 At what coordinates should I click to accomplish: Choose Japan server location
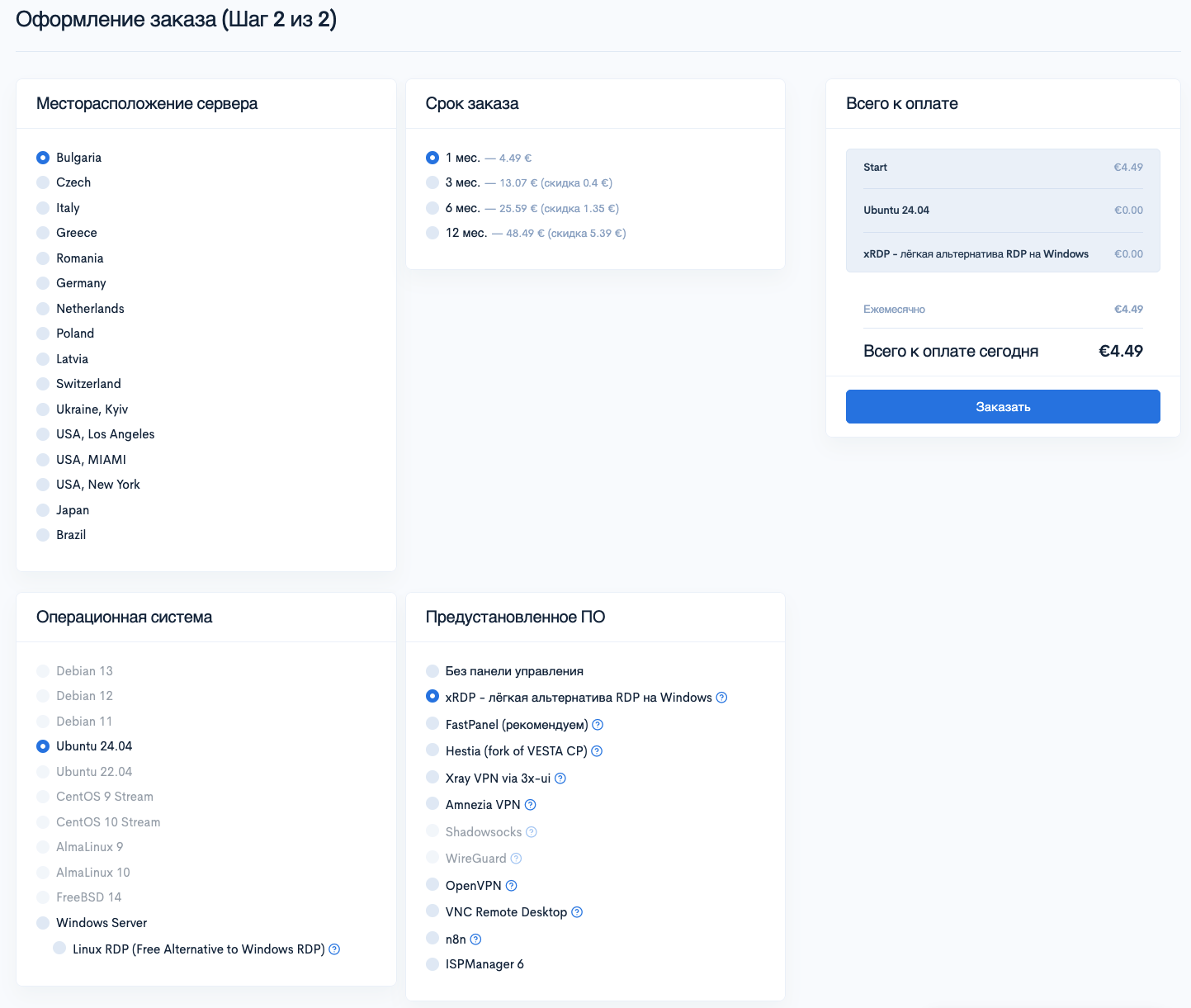click(43, 510)
